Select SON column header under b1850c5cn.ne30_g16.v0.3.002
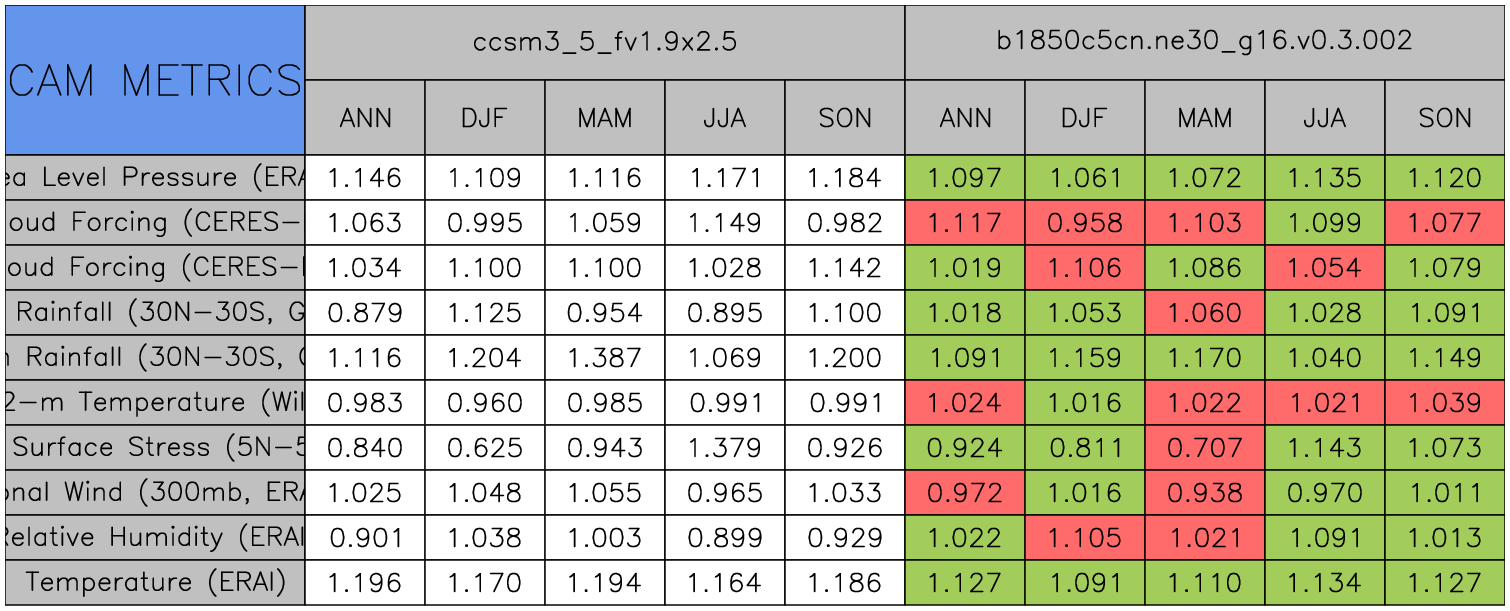 (1444, 118)
